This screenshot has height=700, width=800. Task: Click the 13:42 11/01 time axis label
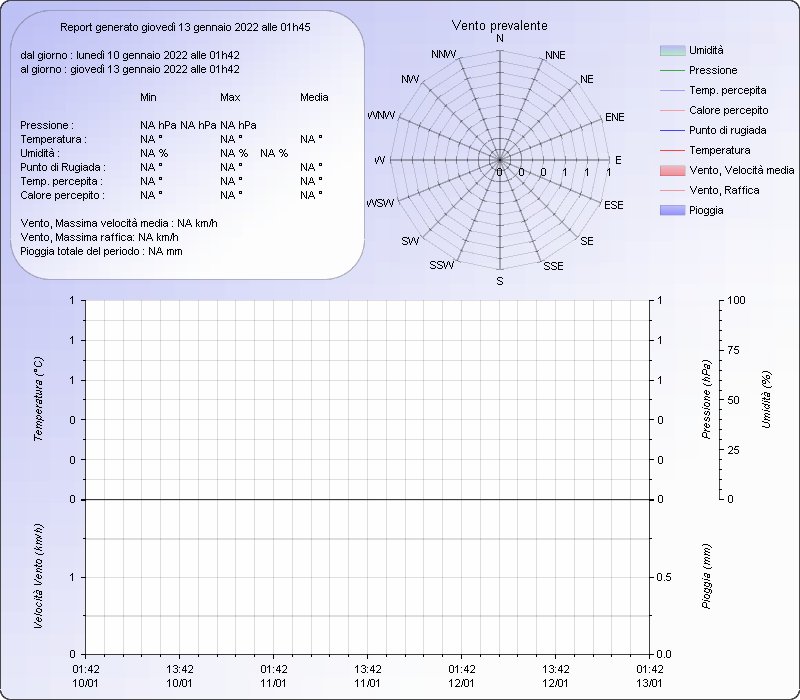pos(368,676)
